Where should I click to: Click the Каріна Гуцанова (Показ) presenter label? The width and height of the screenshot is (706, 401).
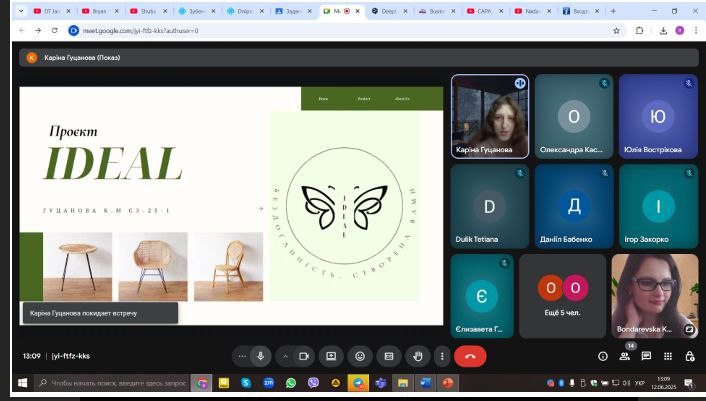point(82,58)
